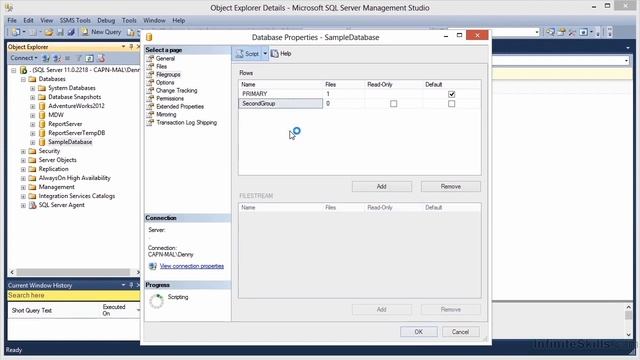Click OK in Database Properties dialog
This screenshot has width=640, height=360.
418,332
